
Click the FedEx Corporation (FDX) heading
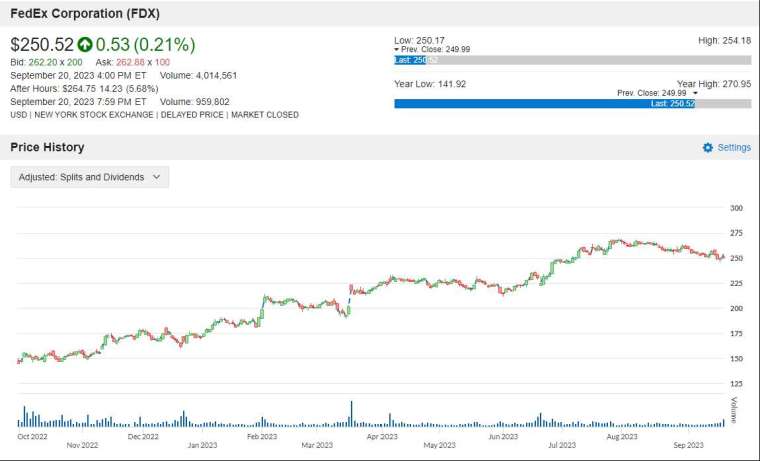[85, 14]
